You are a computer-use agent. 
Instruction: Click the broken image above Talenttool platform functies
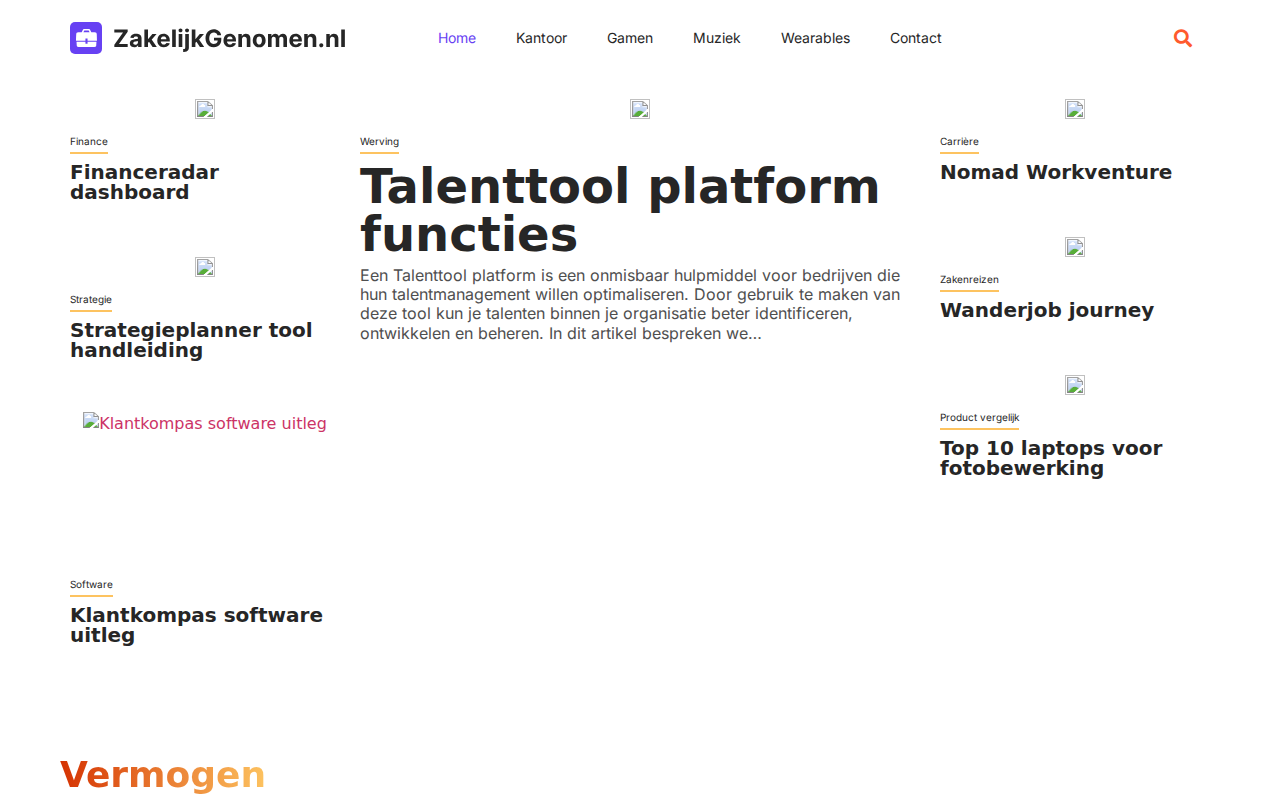point(640,109)
